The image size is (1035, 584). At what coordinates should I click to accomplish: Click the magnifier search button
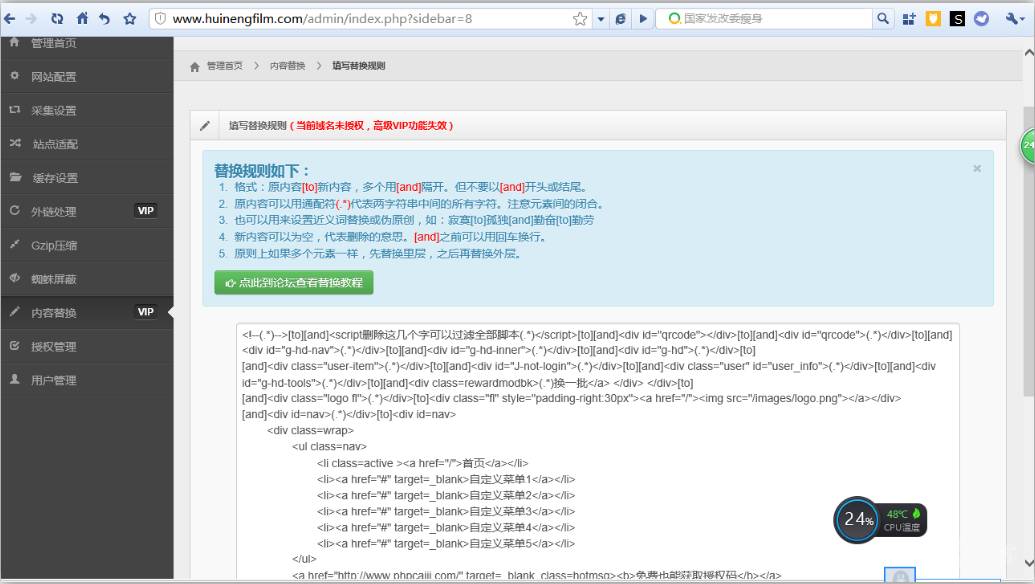pos(883,18)
